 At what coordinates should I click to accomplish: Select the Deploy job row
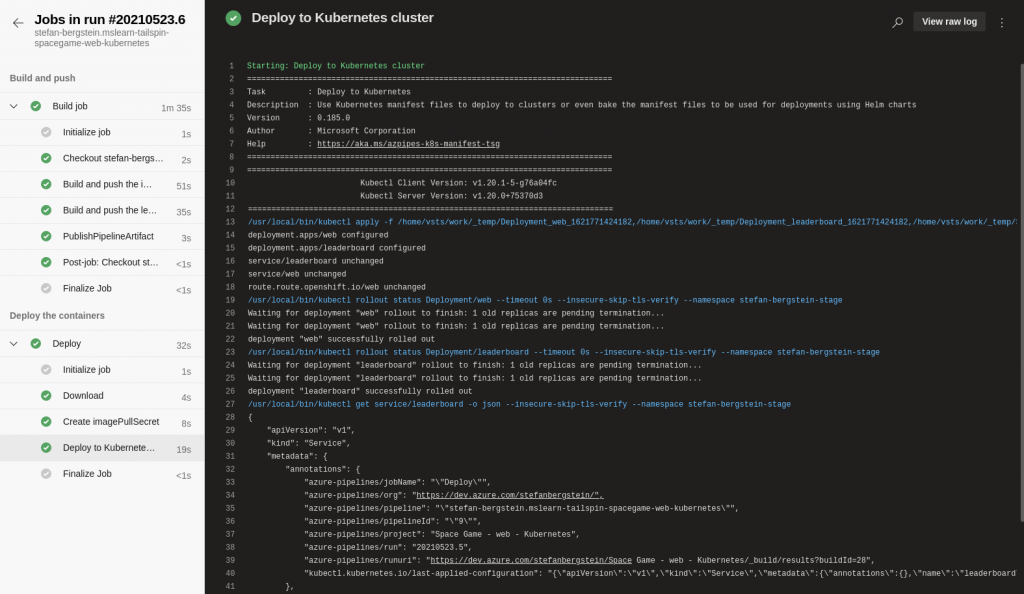tap(102, 344)
